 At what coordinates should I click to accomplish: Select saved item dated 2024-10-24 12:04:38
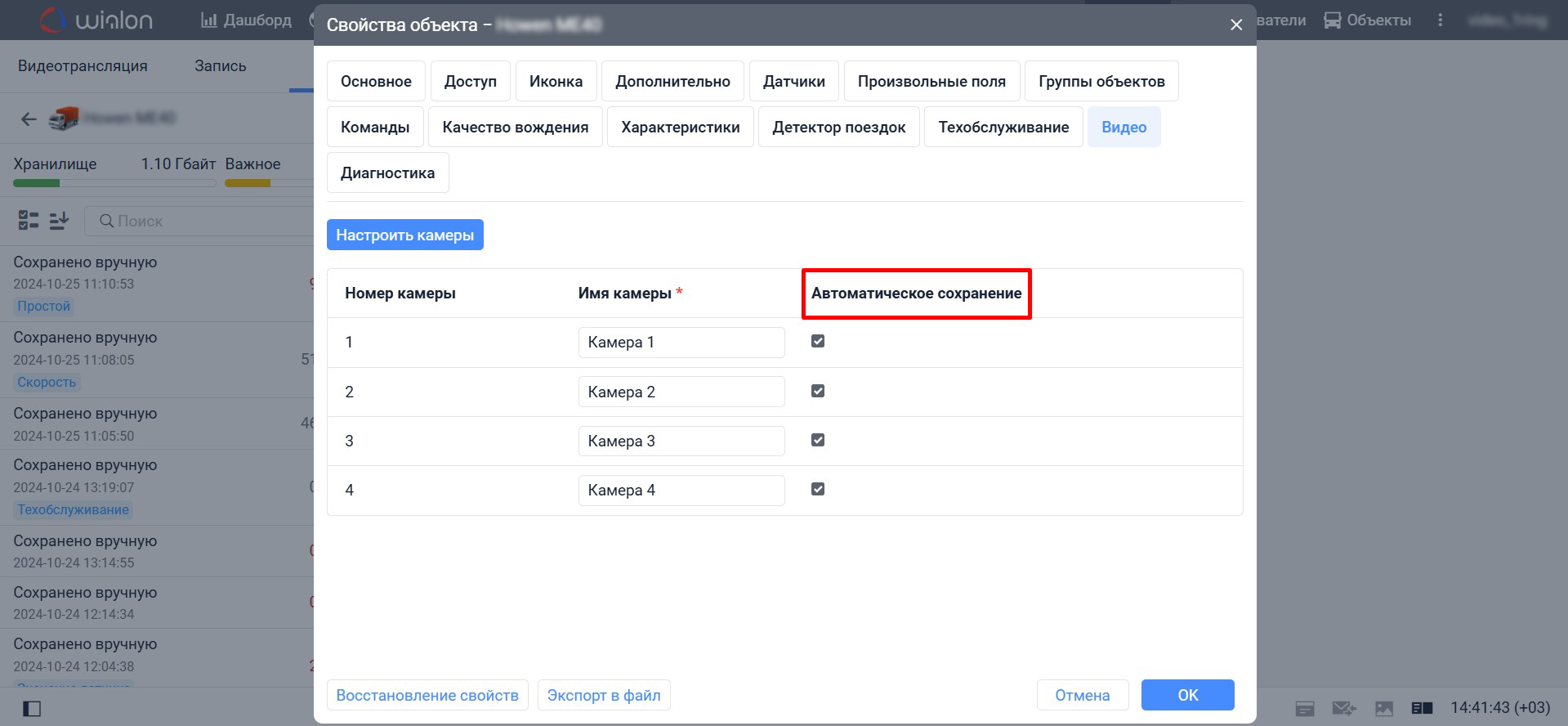[x=157, y=657]
